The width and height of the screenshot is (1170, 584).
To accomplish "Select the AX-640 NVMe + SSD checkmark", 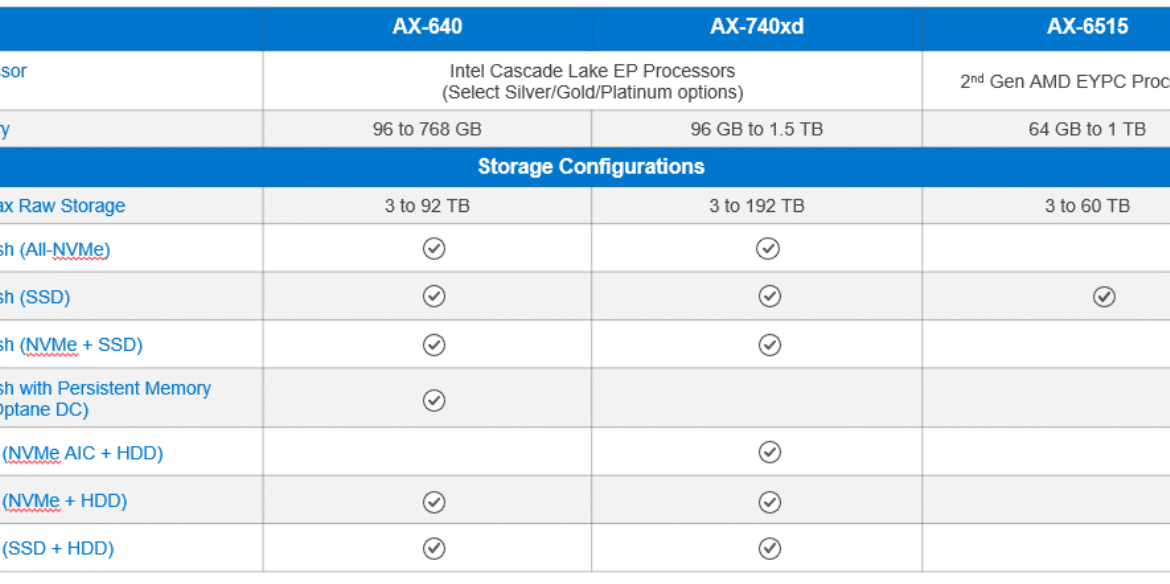I will (434, 345).
